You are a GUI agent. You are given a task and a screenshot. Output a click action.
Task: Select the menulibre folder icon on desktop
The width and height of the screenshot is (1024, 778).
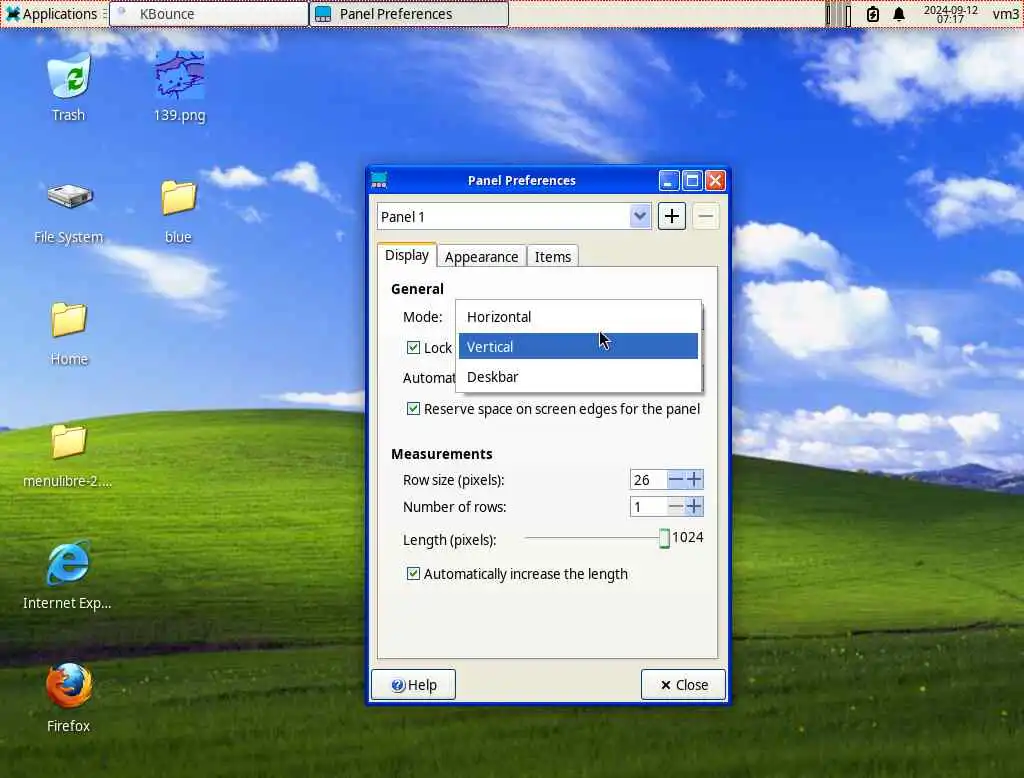68,456
